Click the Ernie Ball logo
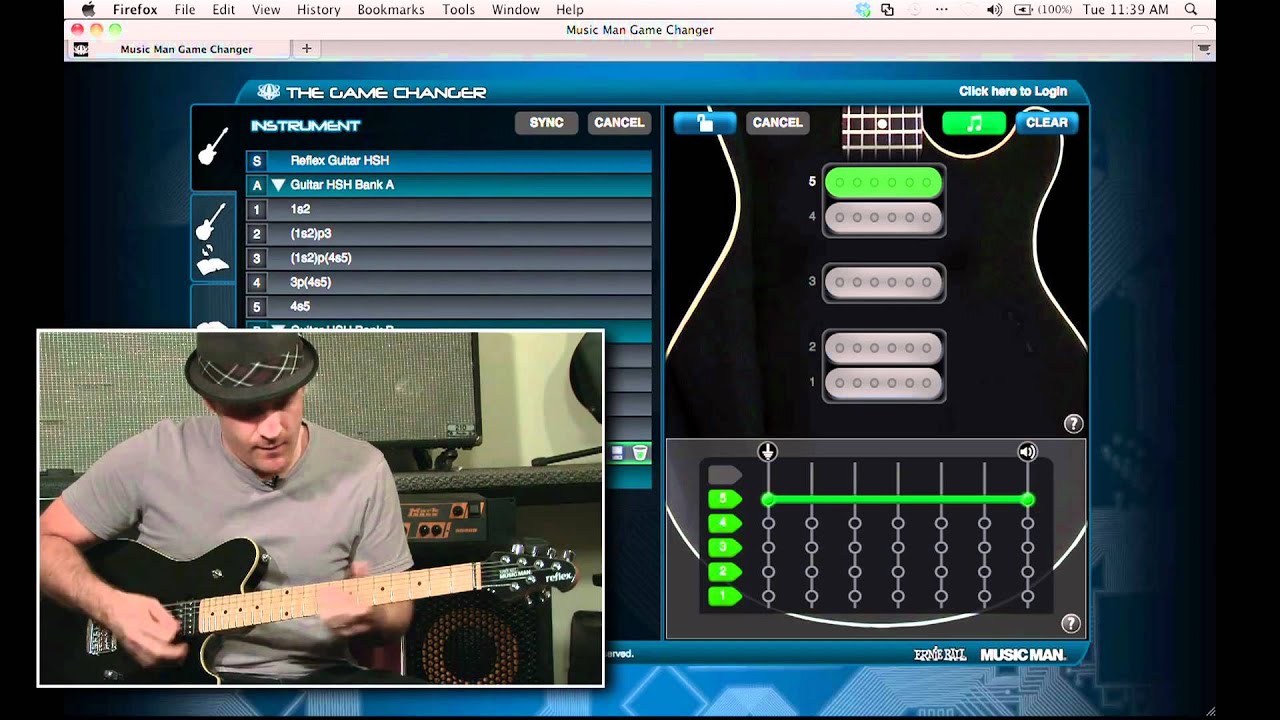 point(940,654)
